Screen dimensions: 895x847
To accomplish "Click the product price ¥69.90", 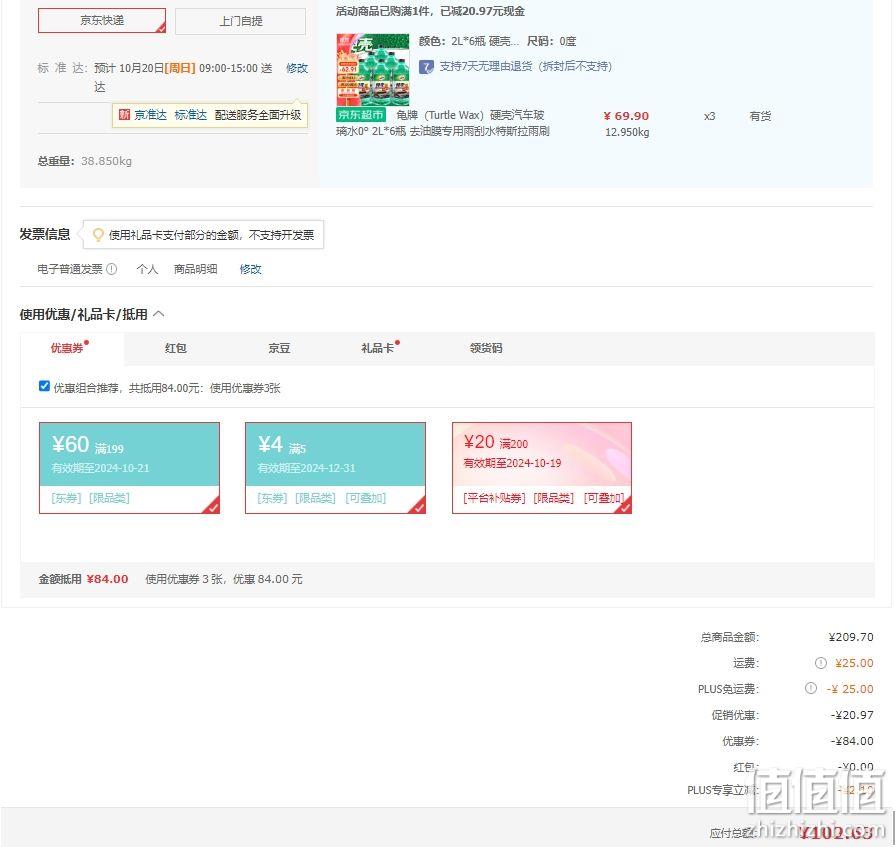I will click(x=626, y=116).
